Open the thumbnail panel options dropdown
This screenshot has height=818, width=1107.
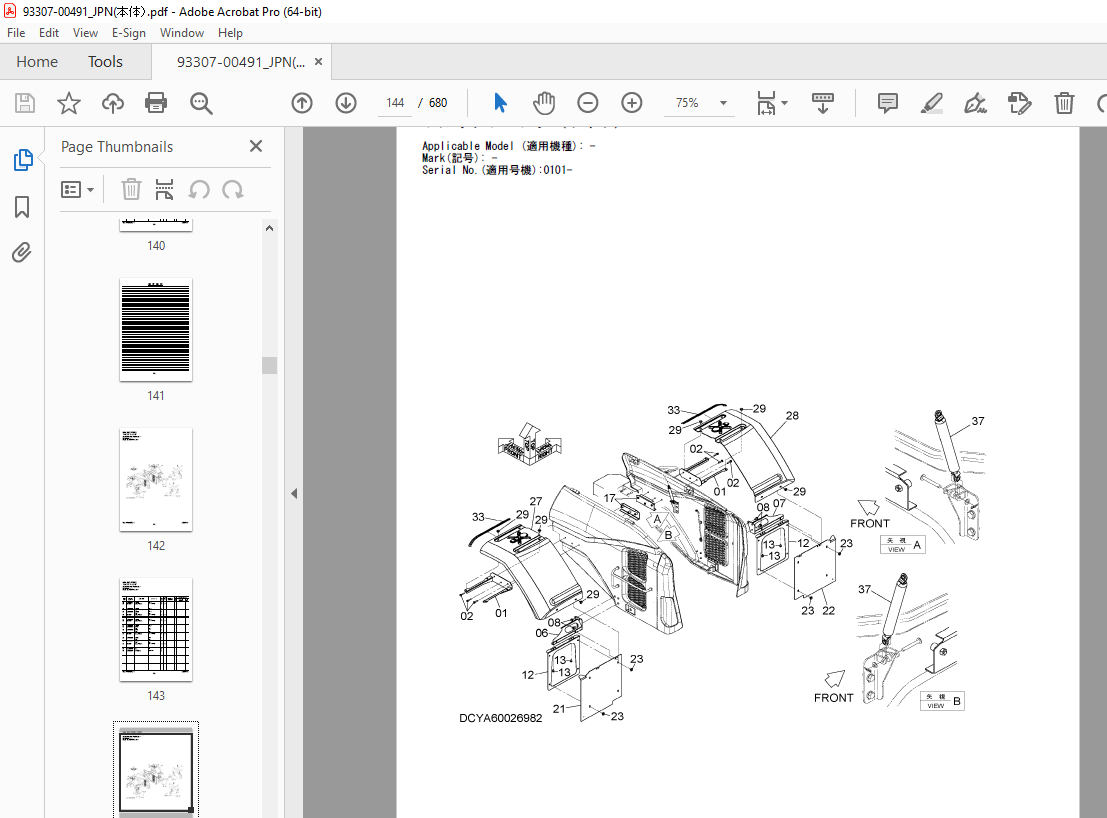(77, 190)
